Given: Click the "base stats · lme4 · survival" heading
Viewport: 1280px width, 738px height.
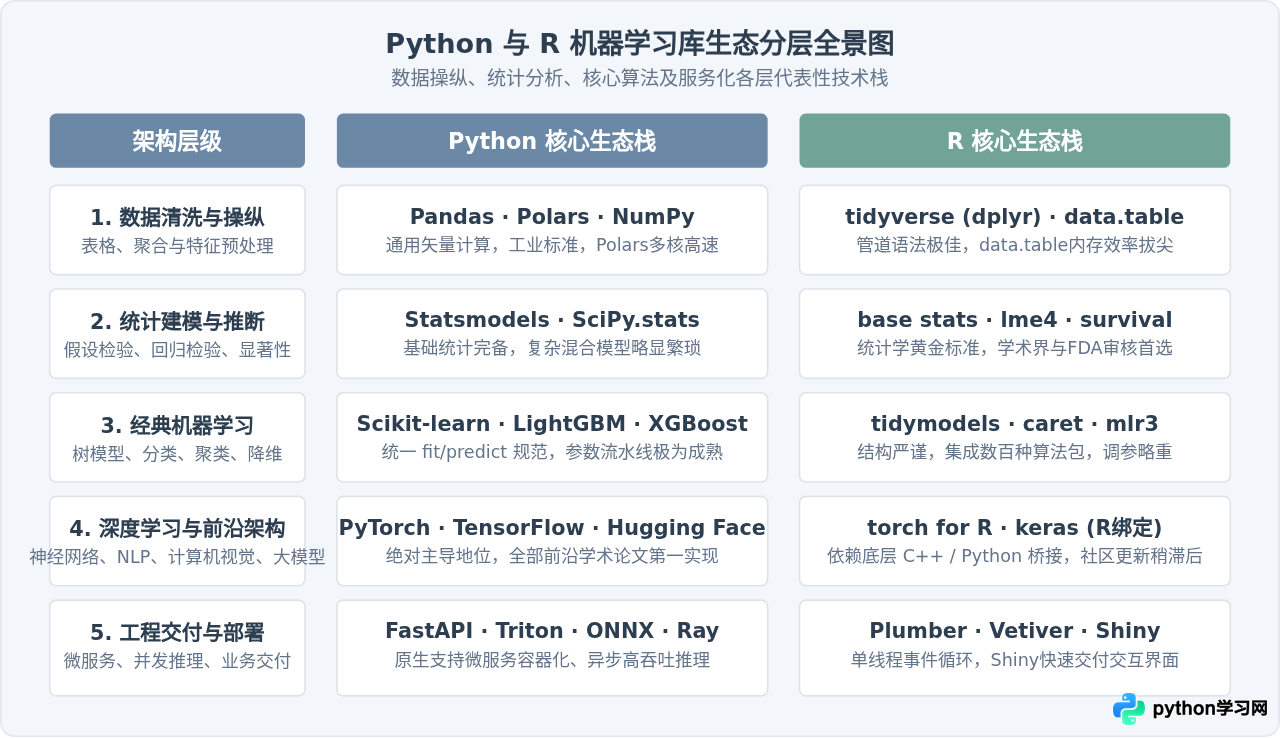Looking at the screenshot, I should (1015, 320).
